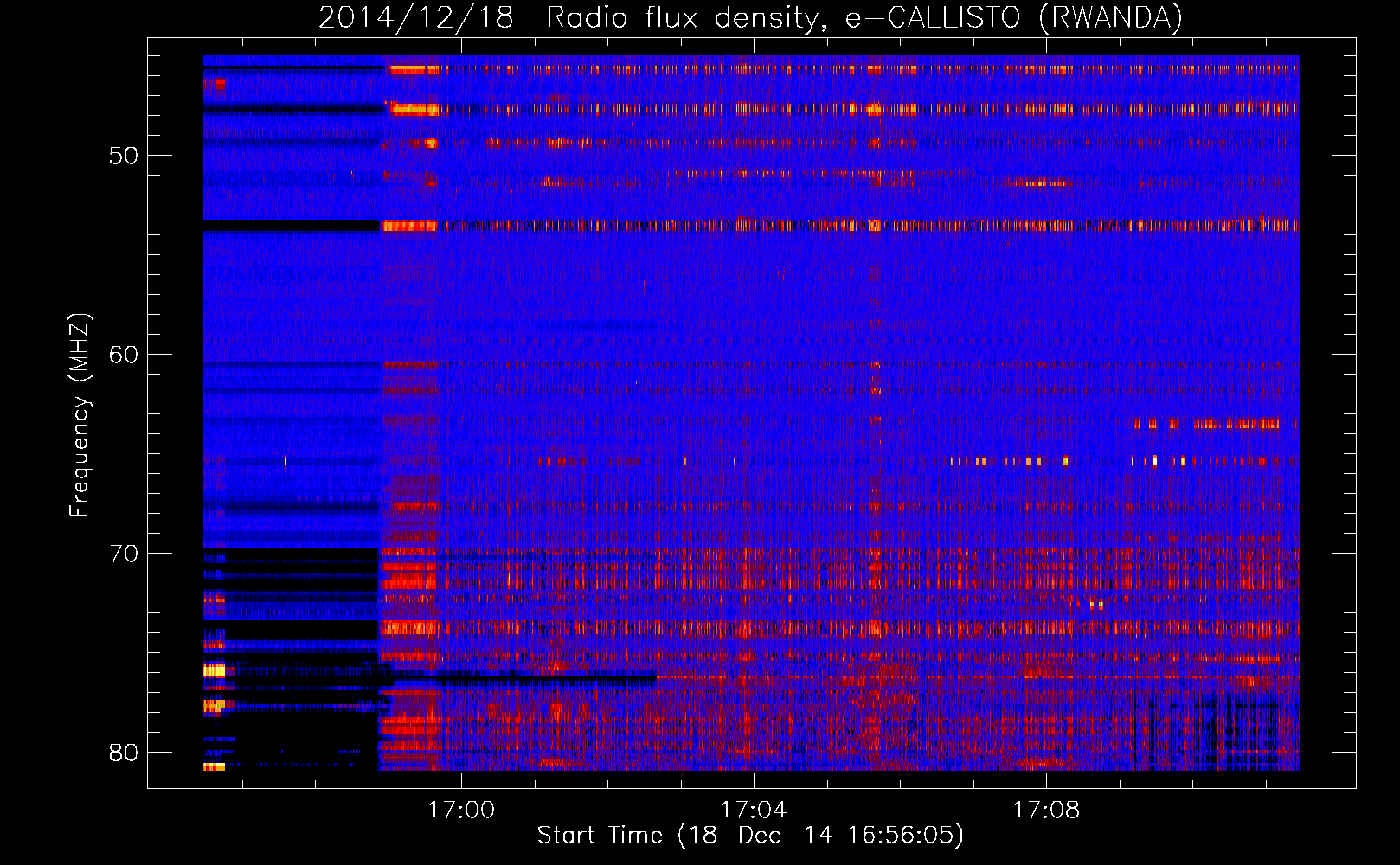The height and width of the screenshot is (865, 1400).
Task: Select the 60 MHz frequency tick label
Action: (x=124, y=355)
